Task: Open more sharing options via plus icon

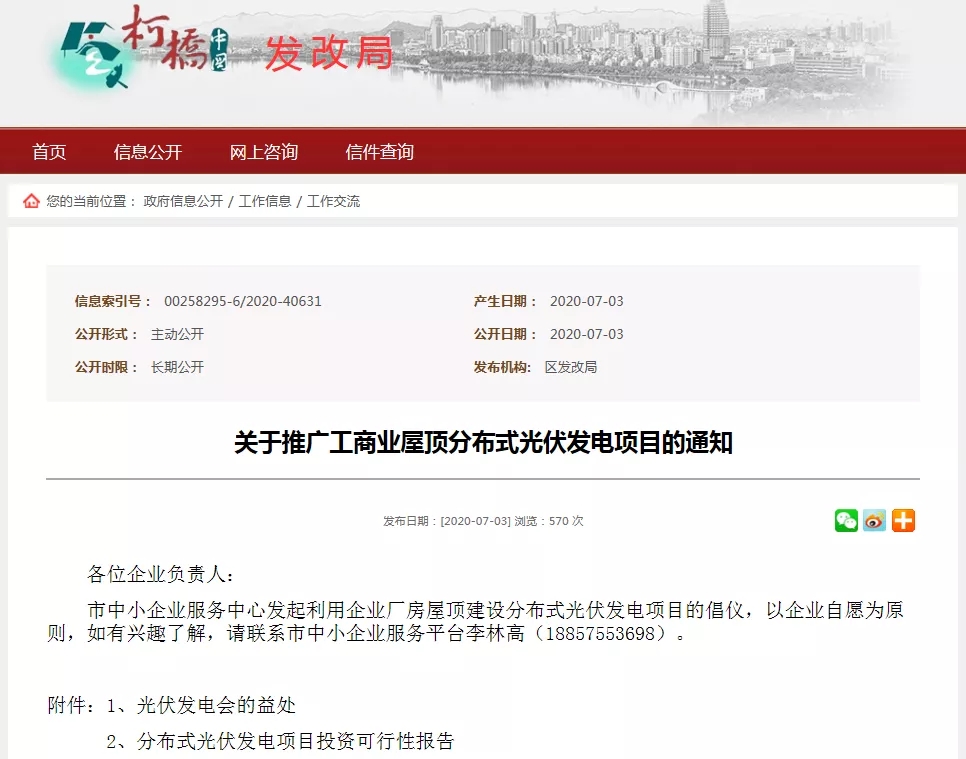Action: [902, 520]
